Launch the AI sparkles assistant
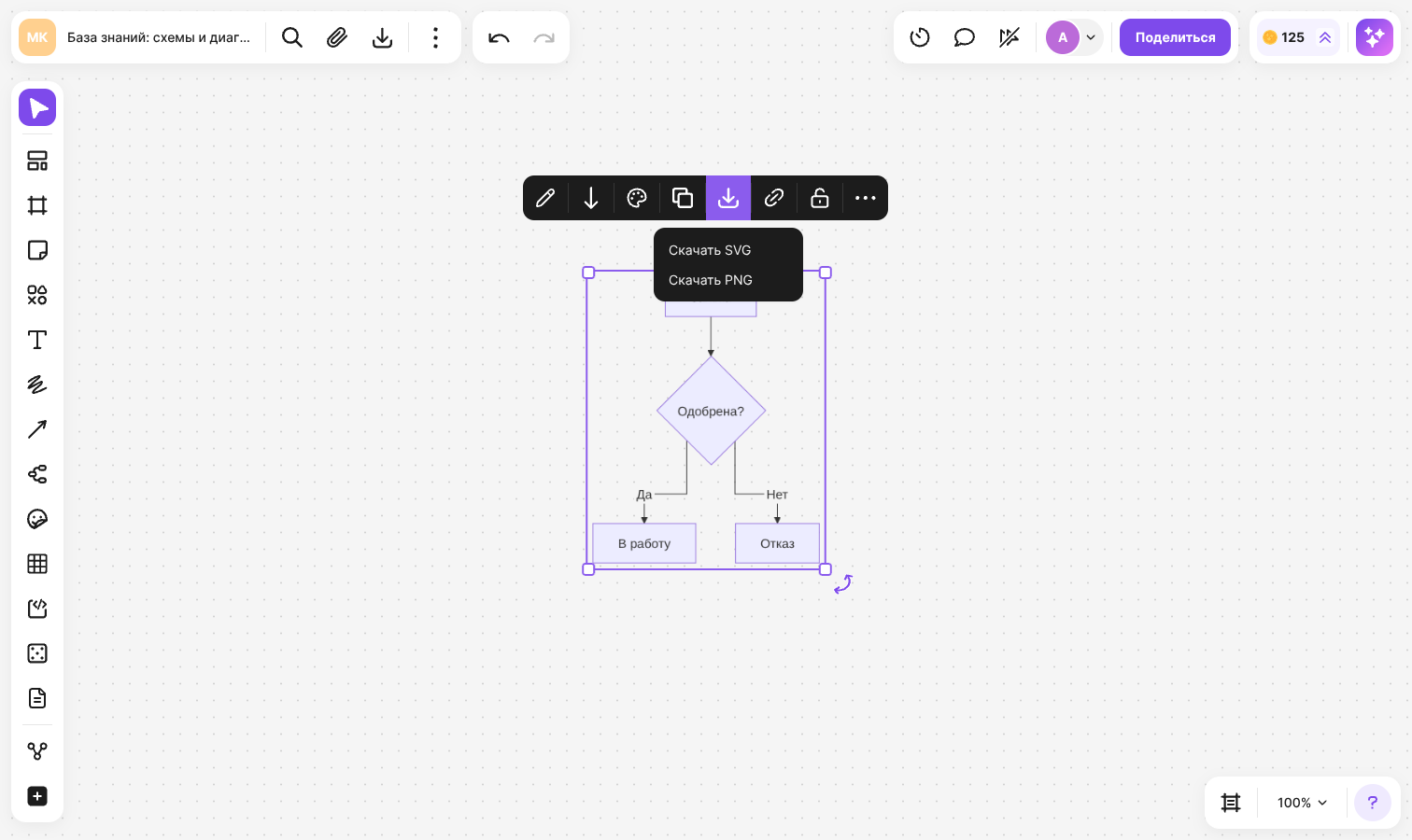 [x=1374, y=37]
